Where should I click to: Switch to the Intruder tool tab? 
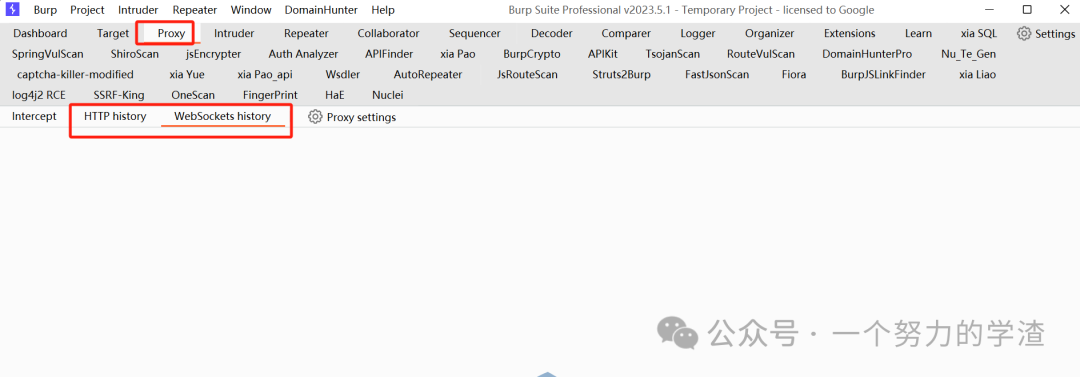pos(233,33)
